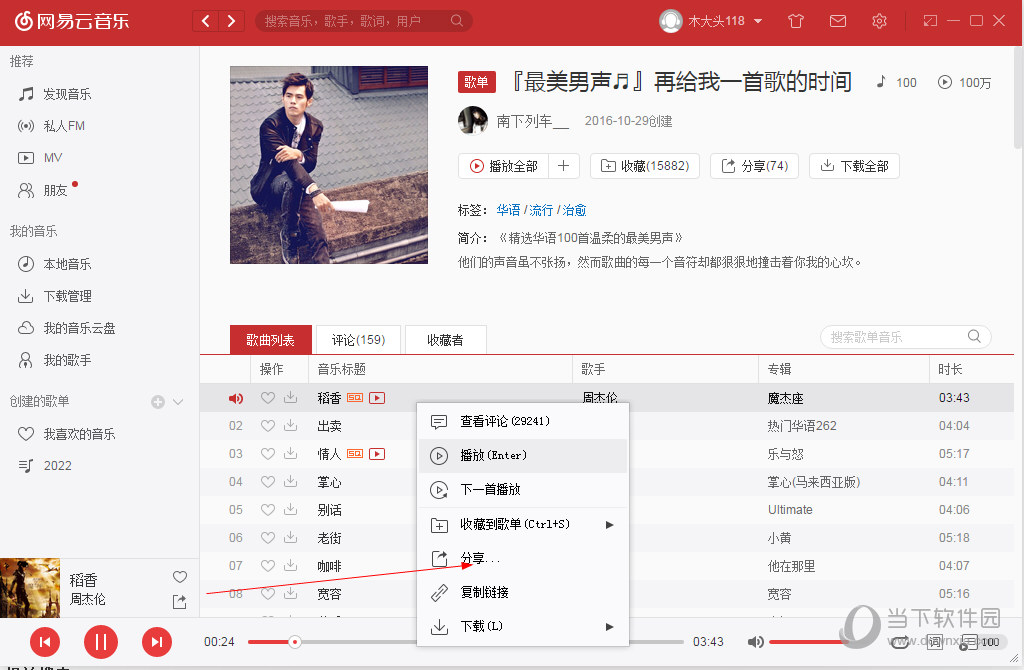
Task: Click the song search field 搜索歌单音乐
Action: [900, 337]
